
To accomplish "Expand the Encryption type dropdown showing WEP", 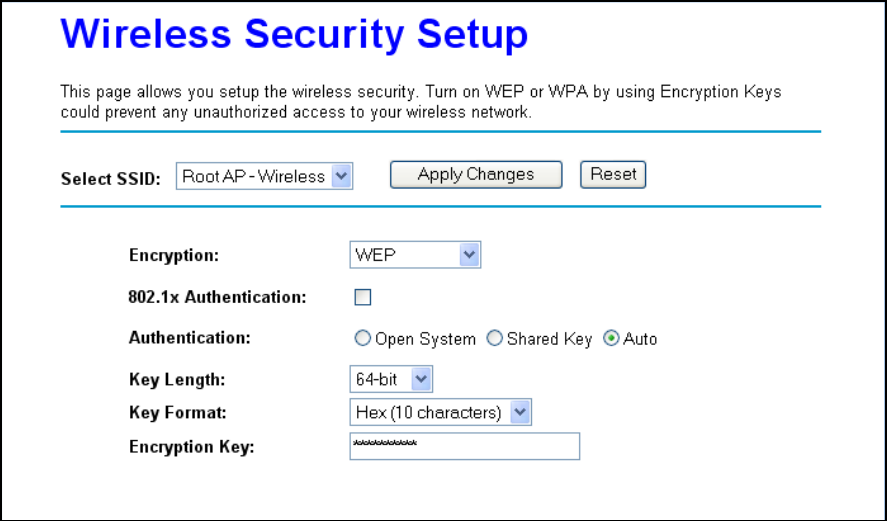I will click(x=415, y=255).
